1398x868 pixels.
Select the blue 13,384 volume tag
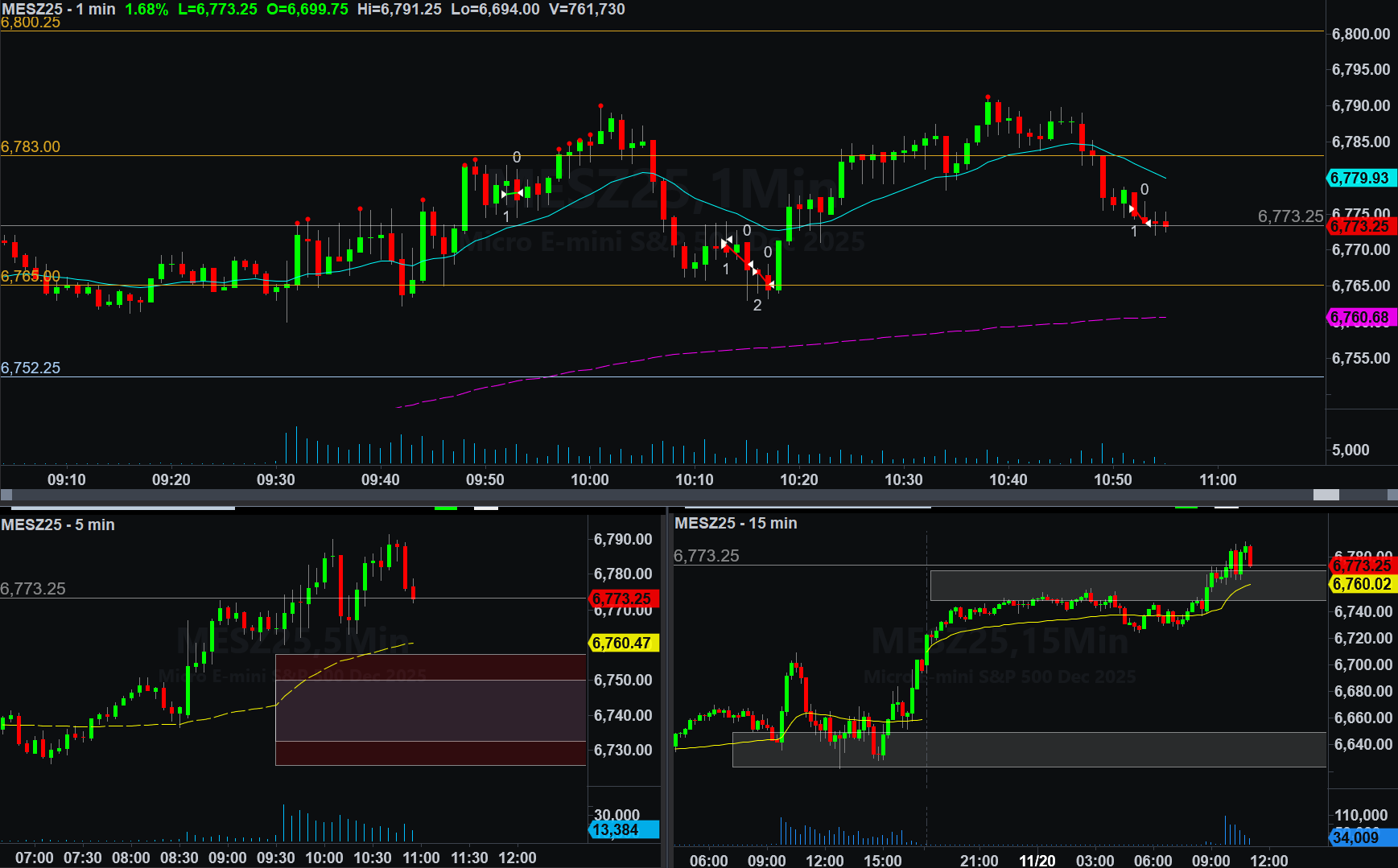[x=616, y=829]
